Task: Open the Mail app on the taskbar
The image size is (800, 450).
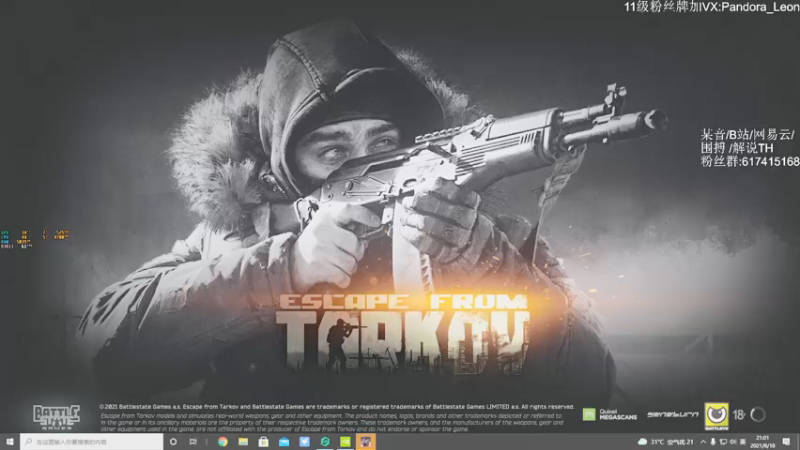Action: pyautogui.click(x=284, y=442)
